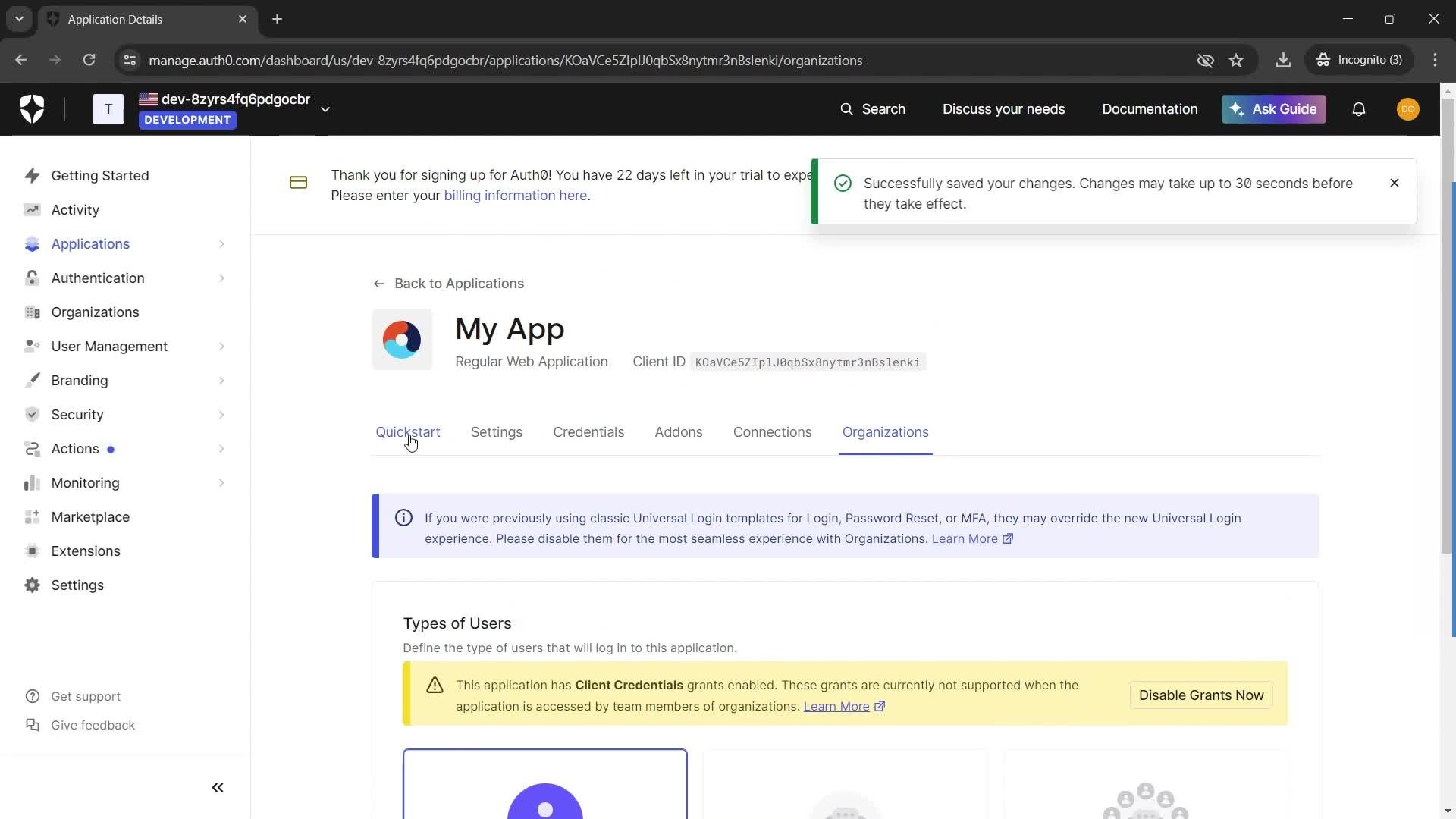Open the tenant T avatar tile
The image size is (1456, 819).
(108, 109)
